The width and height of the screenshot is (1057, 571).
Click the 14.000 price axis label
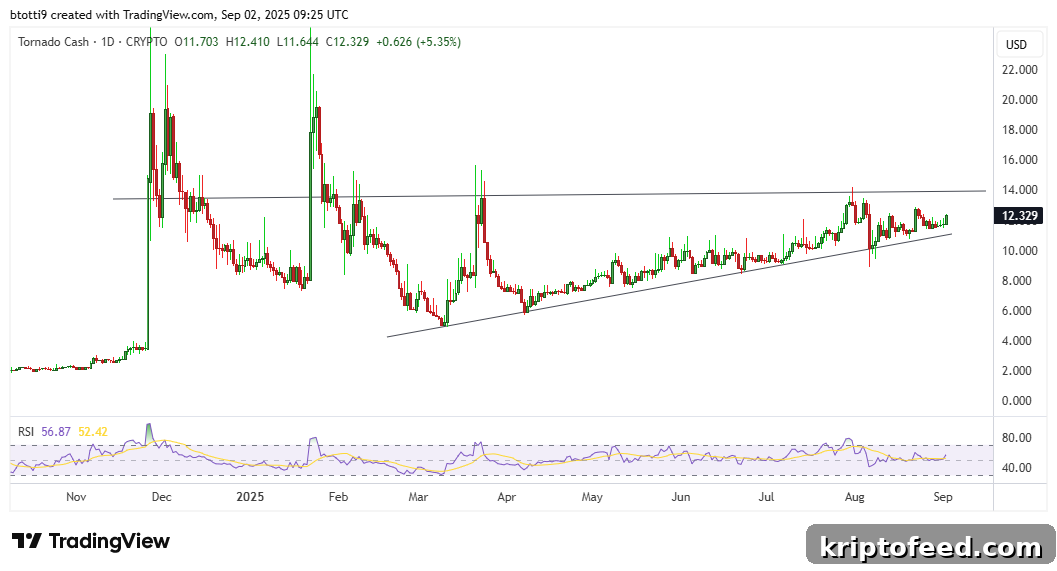tap(1019, 190)
